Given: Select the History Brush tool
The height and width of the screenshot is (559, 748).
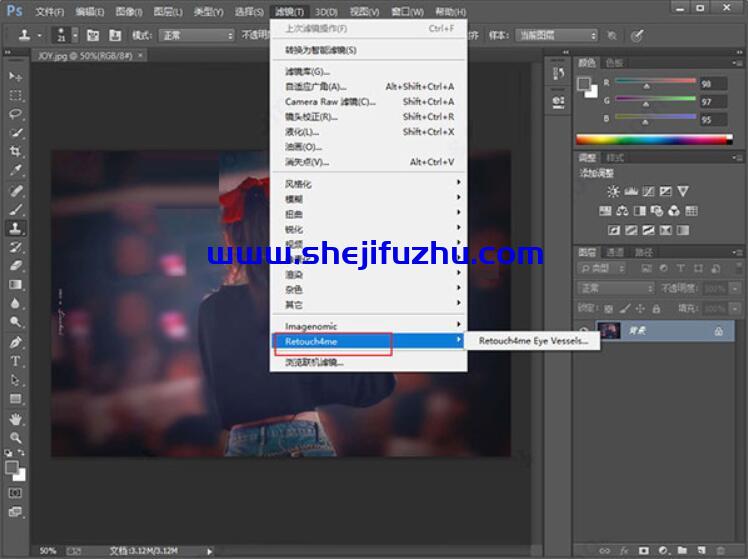Looking at the screenshot, I should click(15, 247).
